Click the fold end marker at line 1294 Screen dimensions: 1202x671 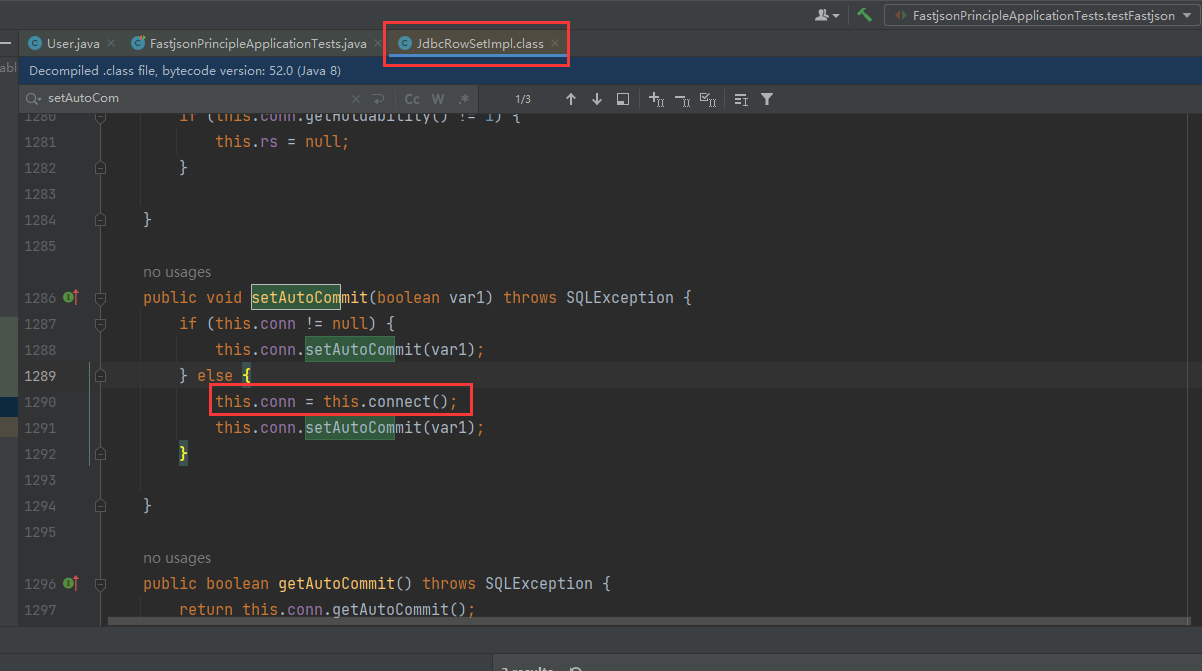pyautogui.click(x=100, y=506)
